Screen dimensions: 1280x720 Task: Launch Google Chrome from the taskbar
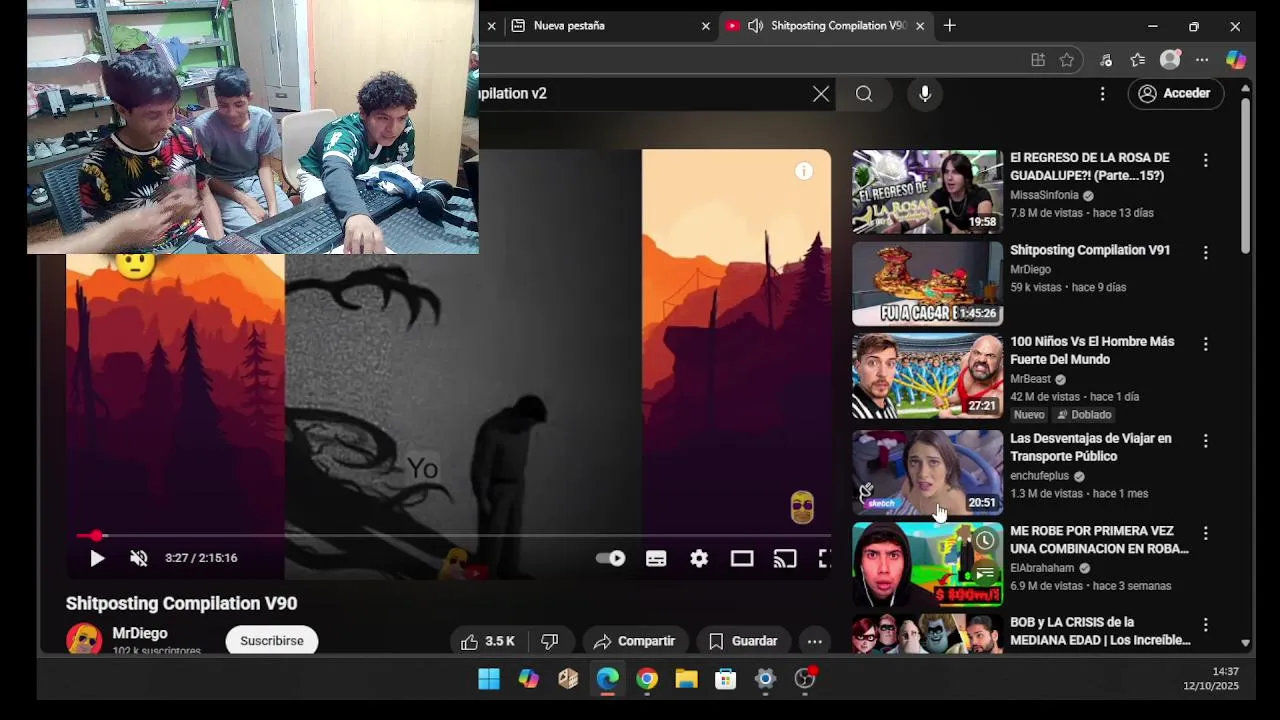point(647,680)
